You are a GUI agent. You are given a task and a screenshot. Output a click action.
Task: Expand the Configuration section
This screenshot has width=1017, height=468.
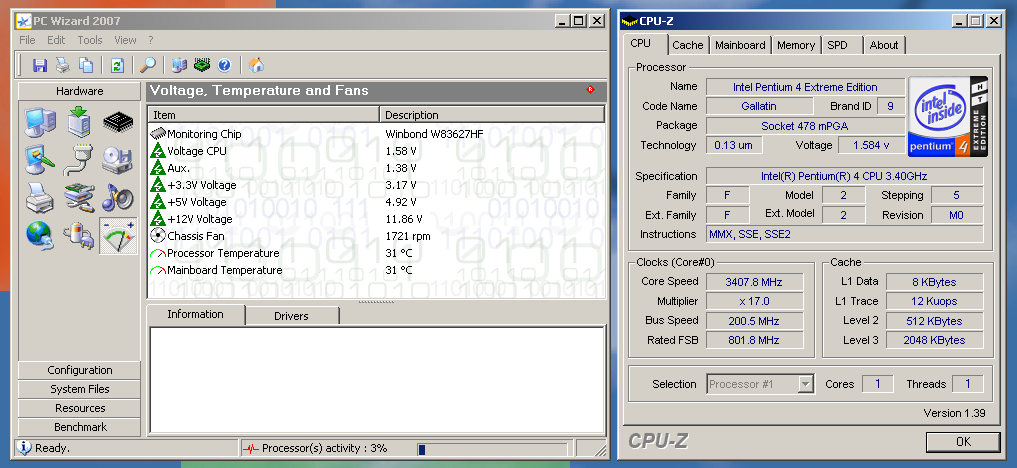tap(80, 370)
